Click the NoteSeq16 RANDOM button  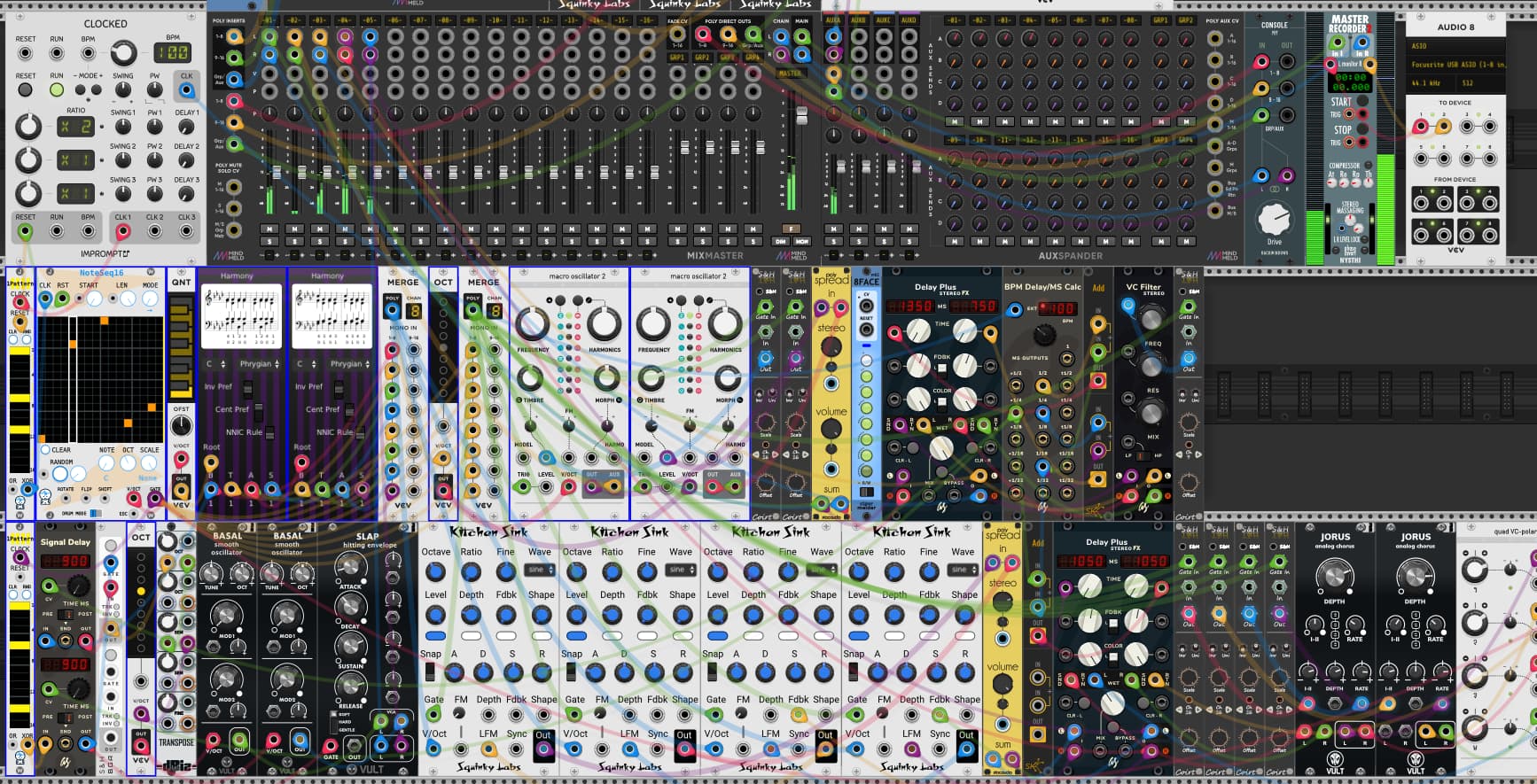tap(59, 473)
